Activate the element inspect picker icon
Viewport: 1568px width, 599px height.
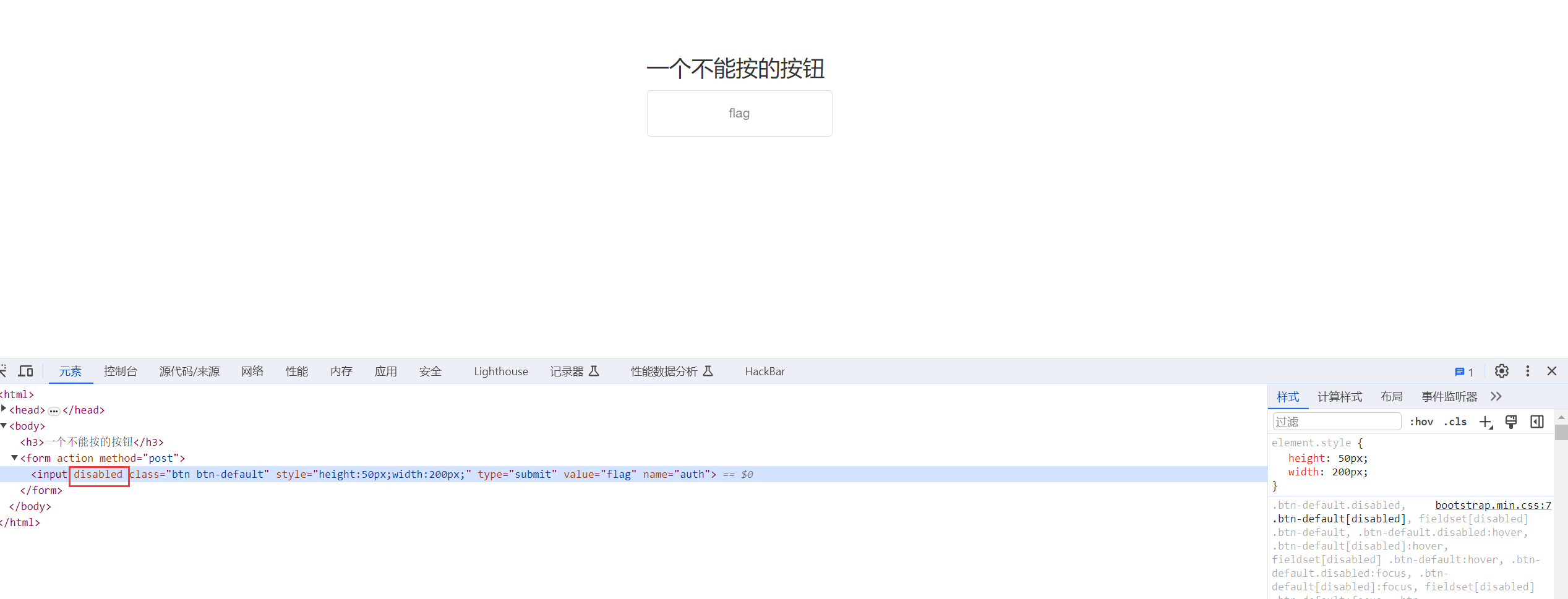click(4, 370)
